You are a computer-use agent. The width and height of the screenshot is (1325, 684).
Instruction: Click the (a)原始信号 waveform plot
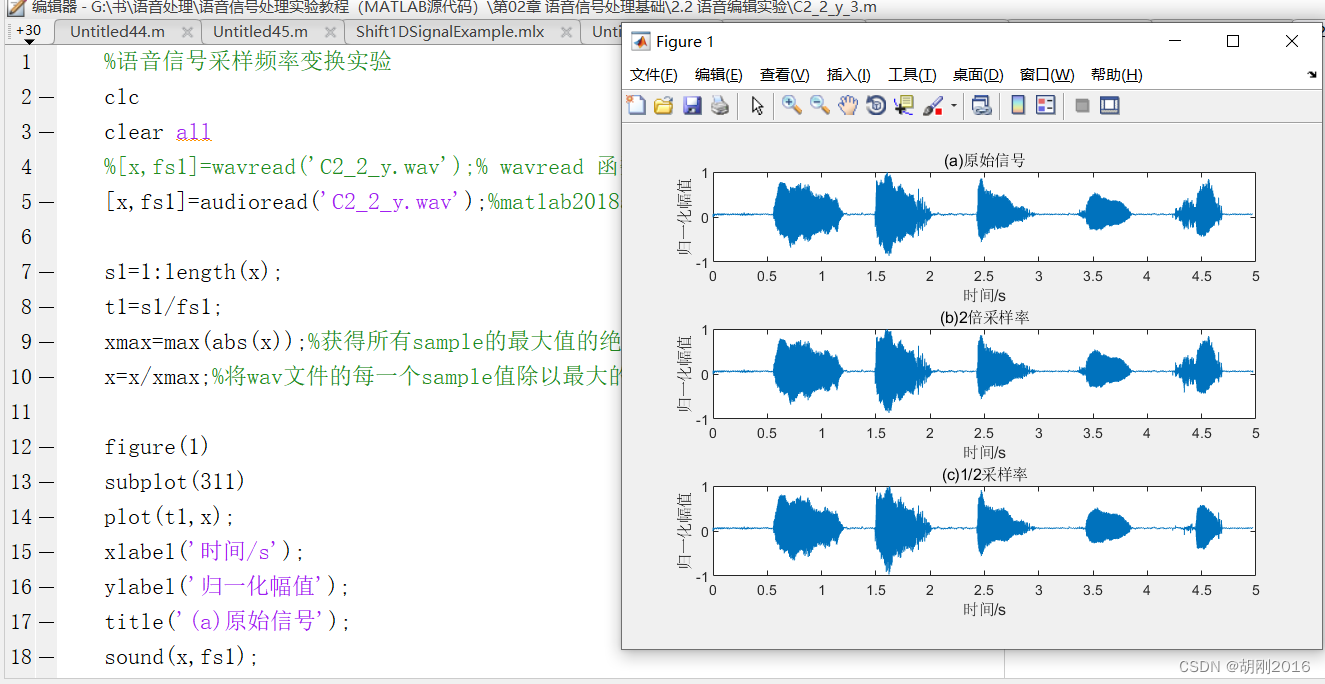coord(984,217)
